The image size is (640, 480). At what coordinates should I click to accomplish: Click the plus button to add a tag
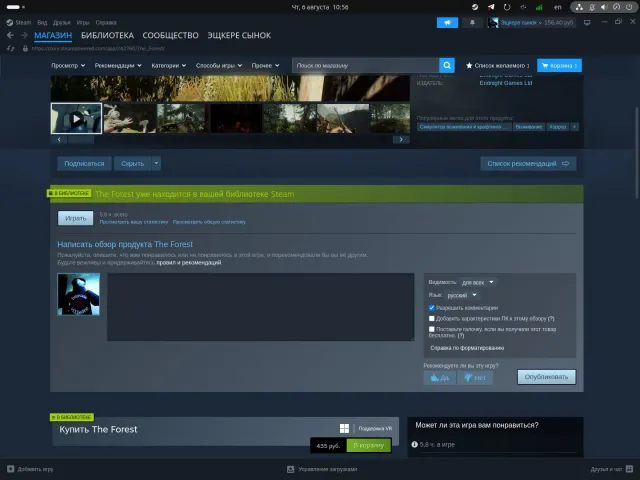coord(574,127)
